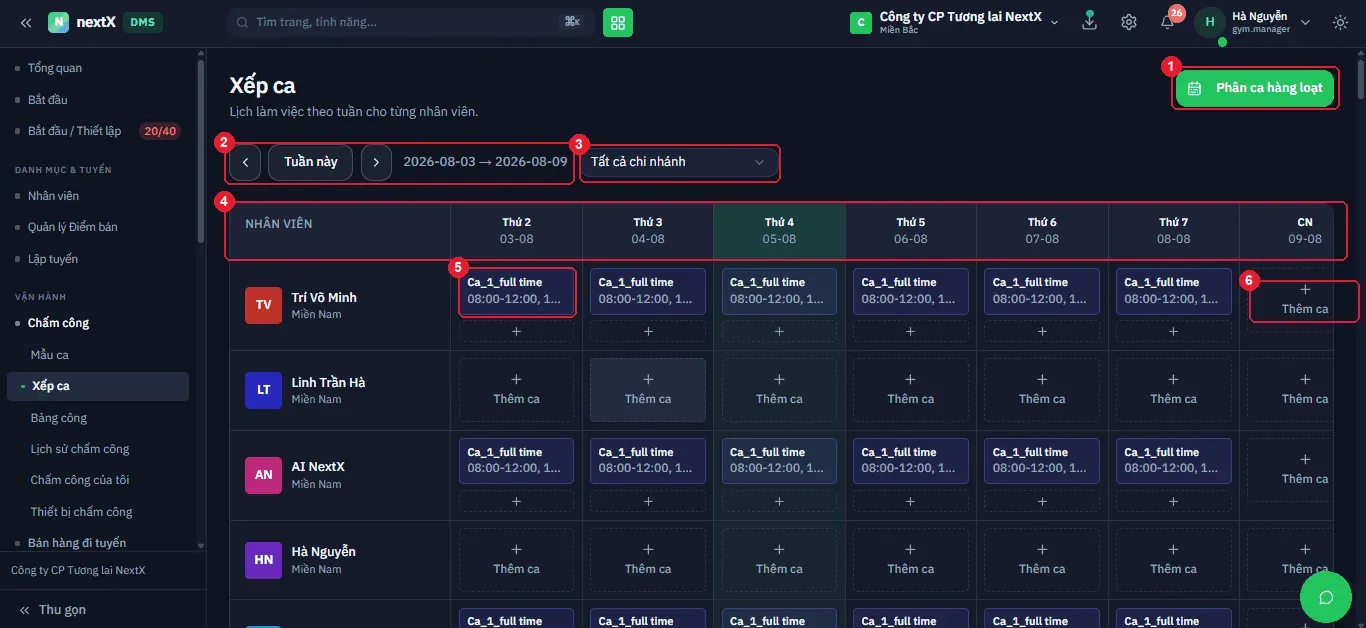
Task: Open Bảng công submenu item
Action: pyautogui.click(x=59, y=418)
